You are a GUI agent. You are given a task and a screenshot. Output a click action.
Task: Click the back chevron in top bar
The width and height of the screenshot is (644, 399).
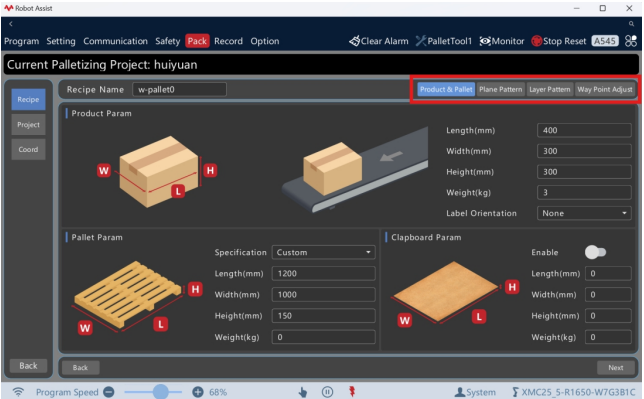[11, 24]
